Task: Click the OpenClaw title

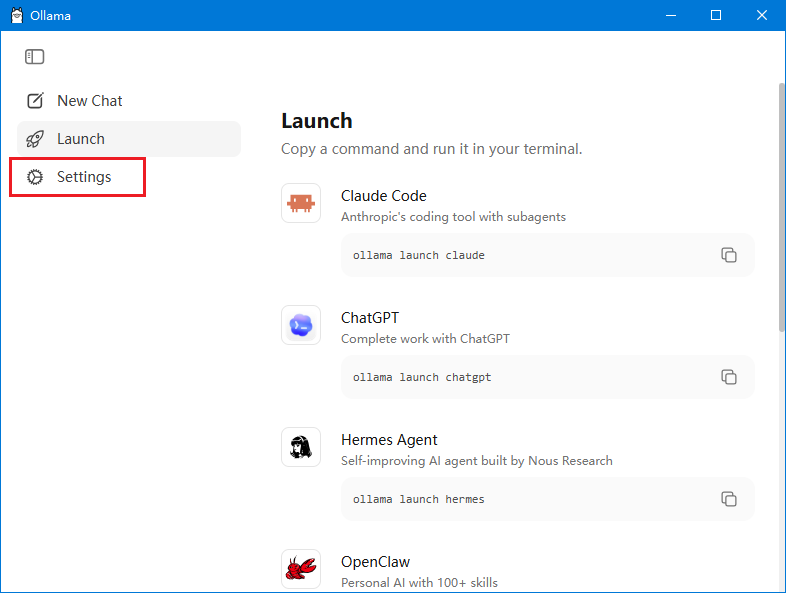Action: [x=375, y=562]
